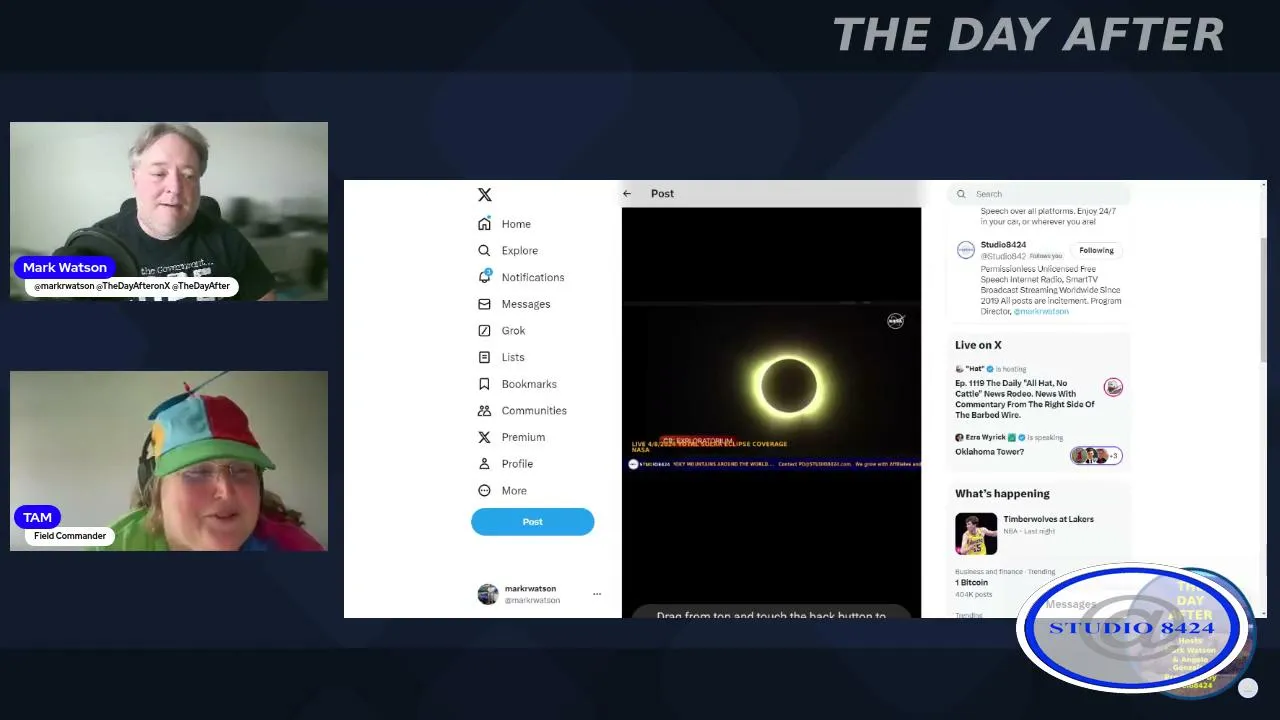Click the Profile label
1280x720 pixels.
coord(517,464)
